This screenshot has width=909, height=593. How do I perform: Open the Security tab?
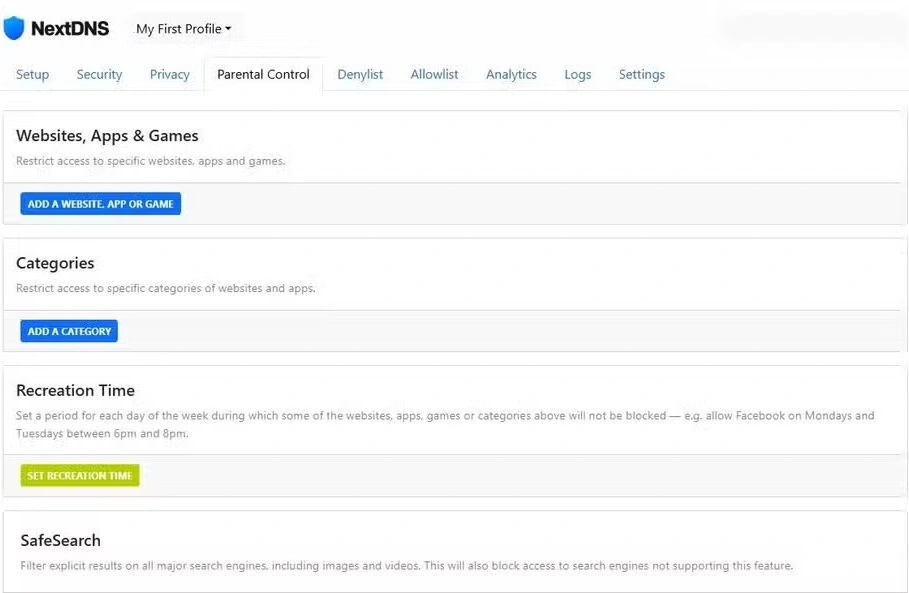(x=99, y=74)
